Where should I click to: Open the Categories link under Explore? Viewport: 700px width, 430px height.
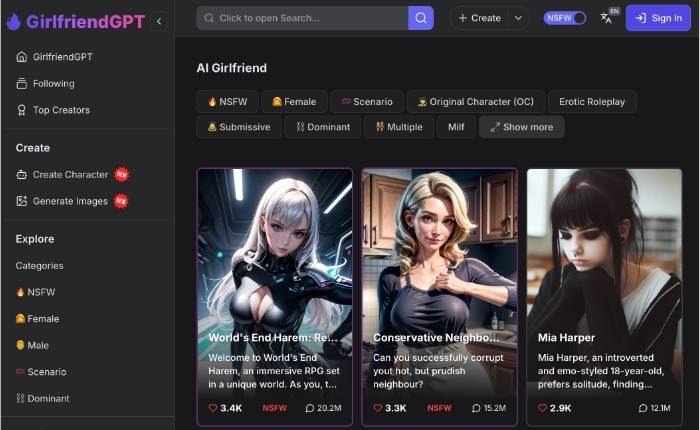pos(39,266)
